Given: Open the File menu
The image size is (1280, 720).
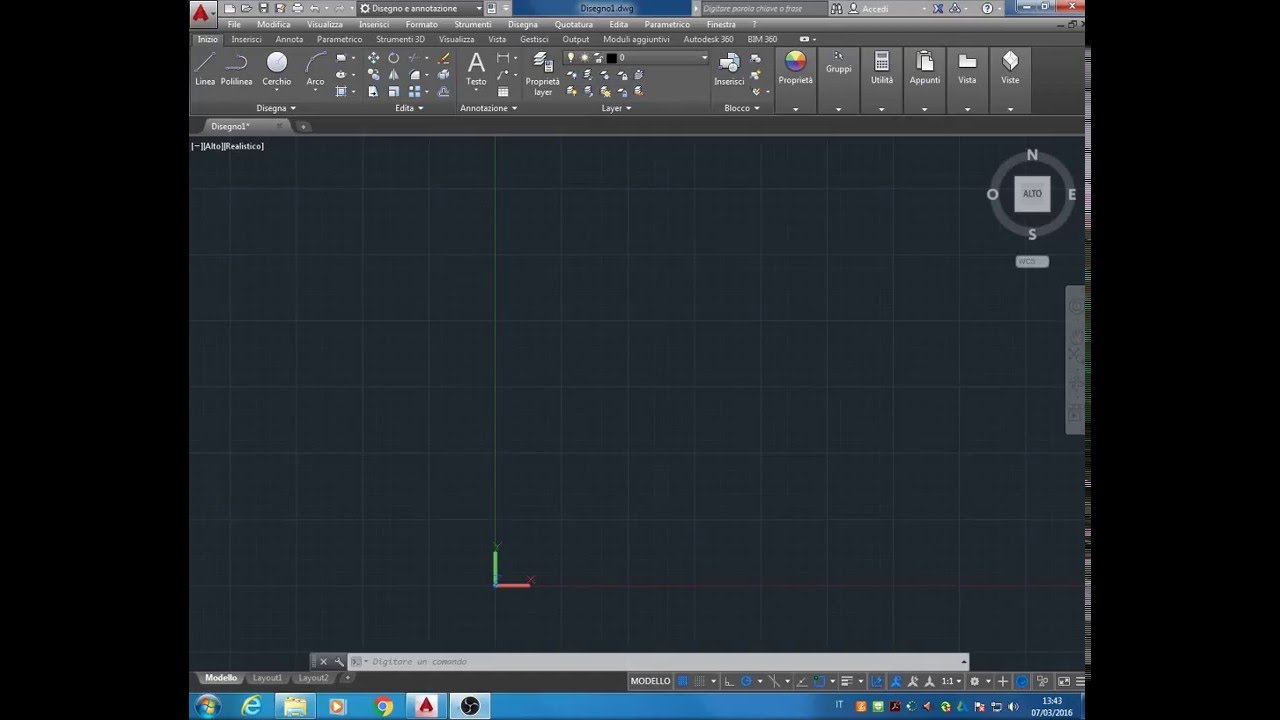Looking at the screenshot, I should pos(234,24).
